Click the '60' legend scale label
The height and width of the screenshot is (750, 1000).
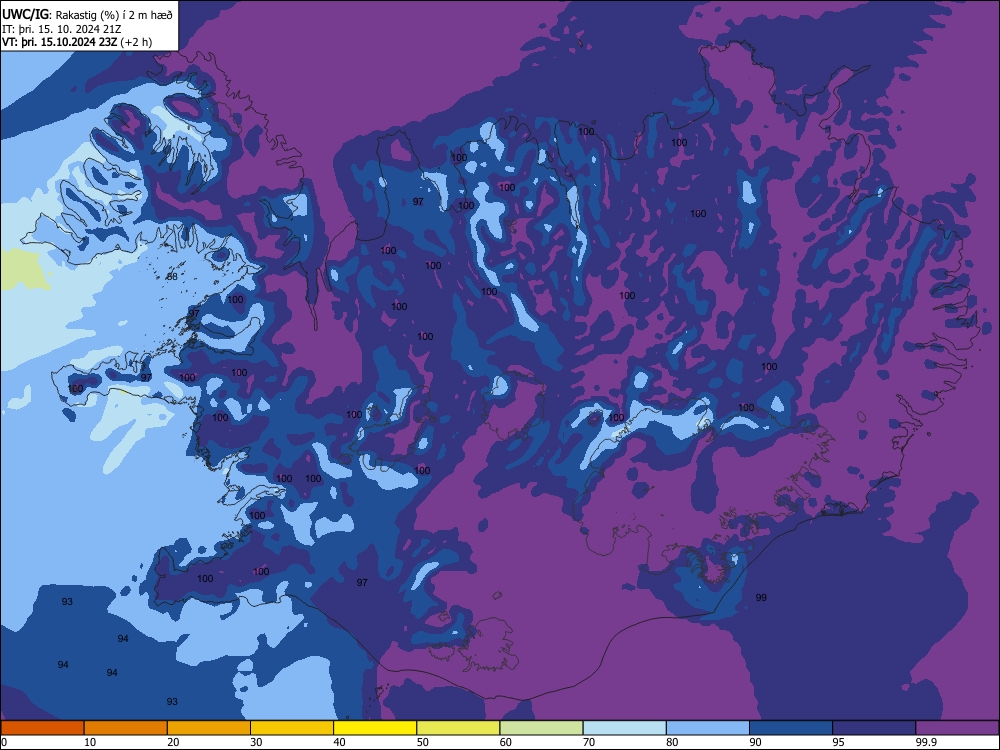506,742
